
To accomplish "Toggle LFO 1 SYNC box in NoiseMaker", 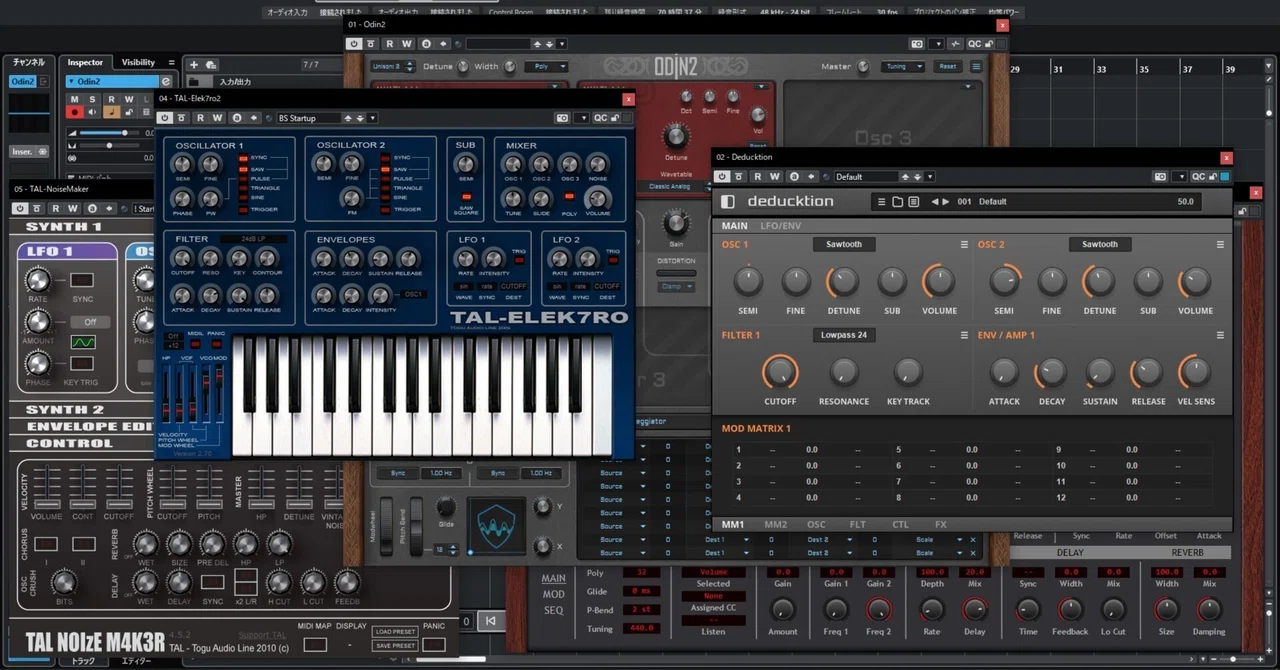I will click(82, 280).
